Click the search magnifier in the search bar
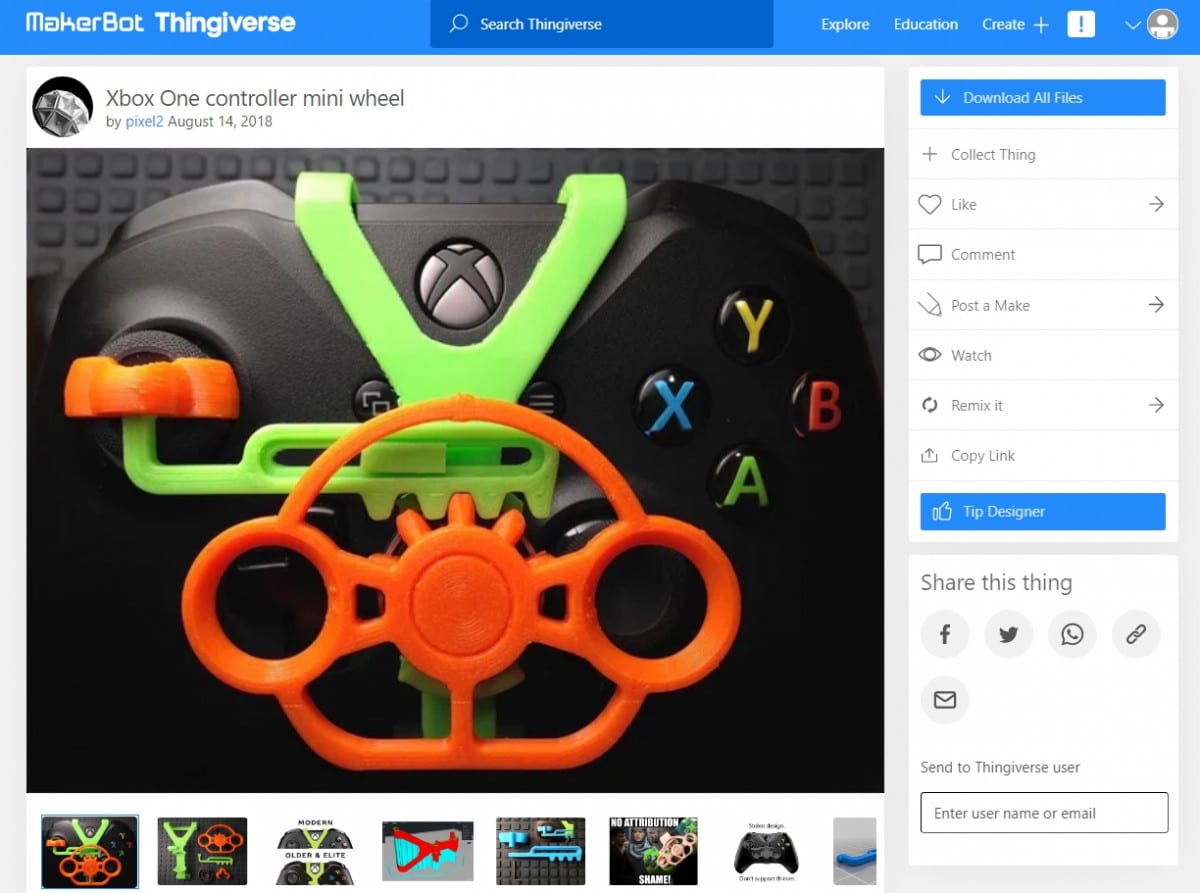1200x893 pixels. click(458, 24)
